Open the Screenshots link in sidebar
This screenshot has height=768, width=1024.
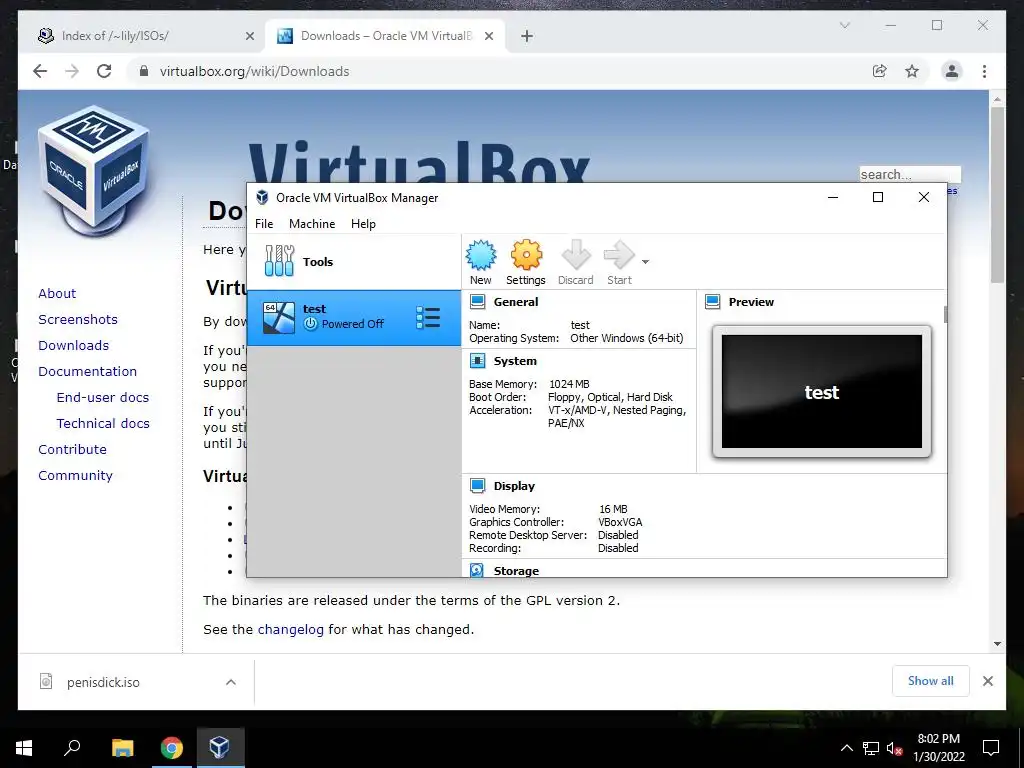click(78, 319)
